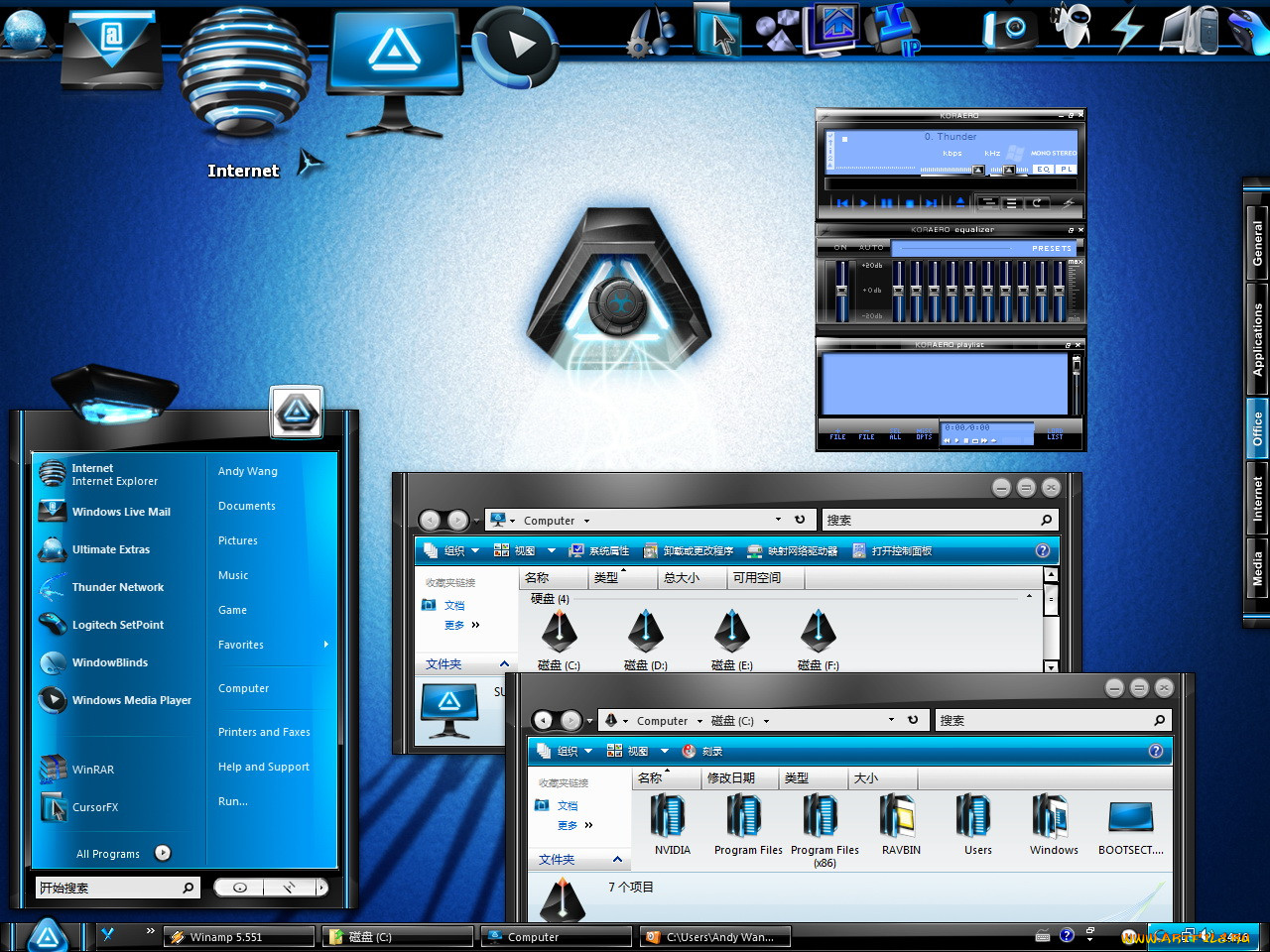This screenshot has height=952, width=1270.
Task: Open disk D: in Computer window
Action: point(645,641)
